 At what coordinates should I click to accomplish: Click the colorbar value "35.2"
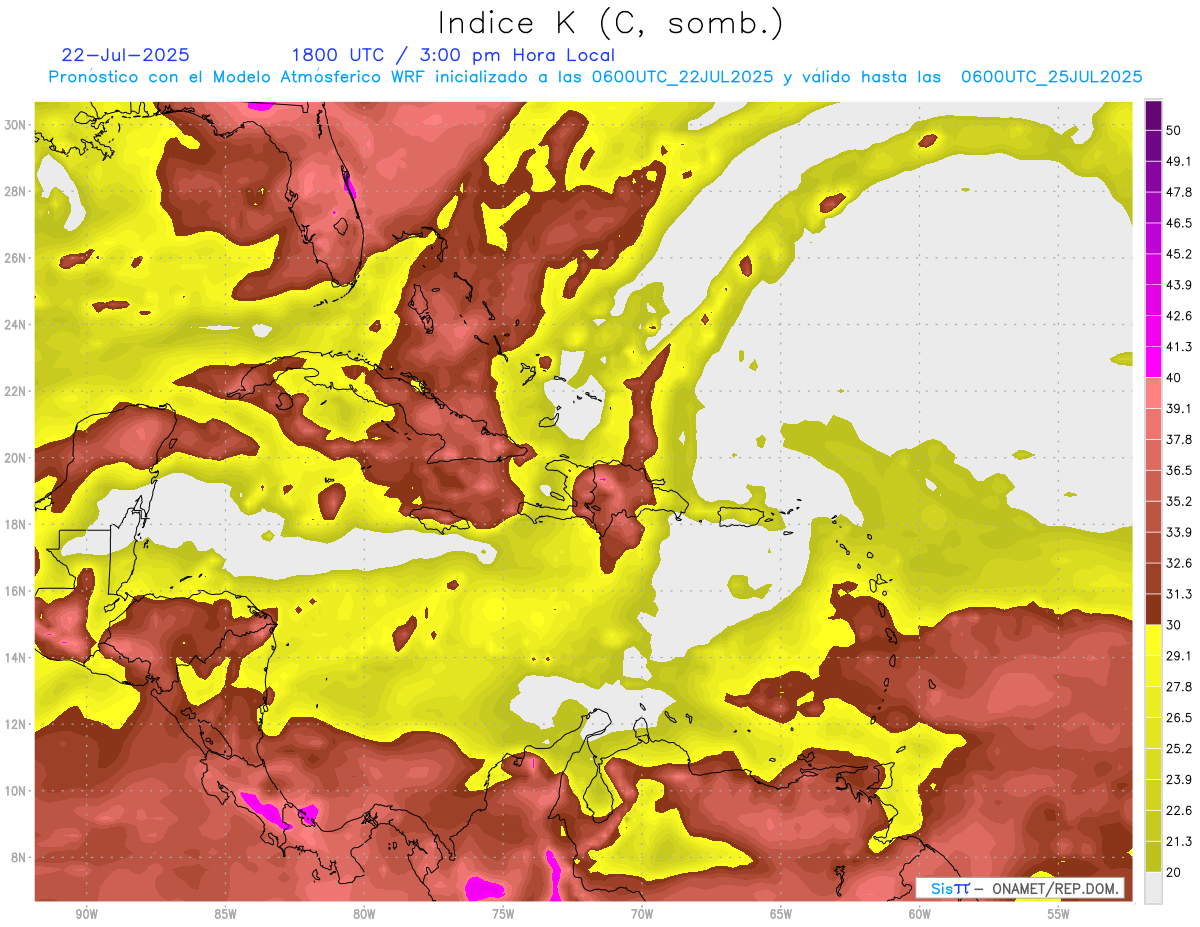point(1179,501)
